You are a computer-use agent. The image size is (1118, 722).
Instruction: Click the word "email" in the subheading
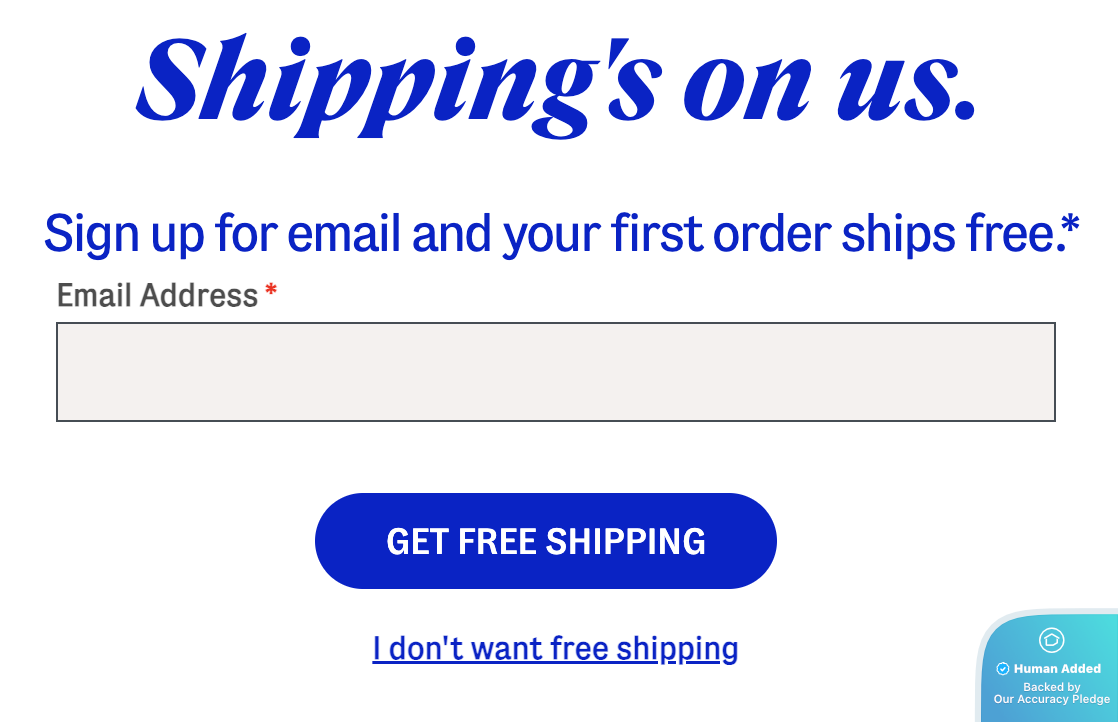click(x=345, y=233)
